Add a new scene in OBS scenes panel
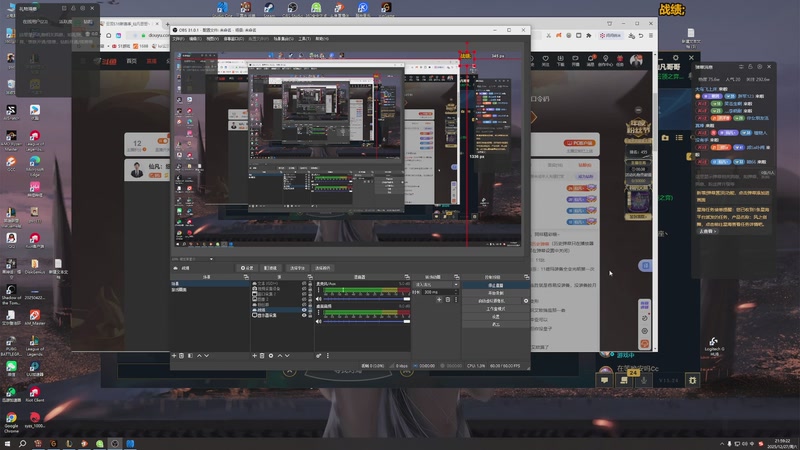The height and width of the screenshot is (450, 800). pyautogui.click(x=173, y=356)
